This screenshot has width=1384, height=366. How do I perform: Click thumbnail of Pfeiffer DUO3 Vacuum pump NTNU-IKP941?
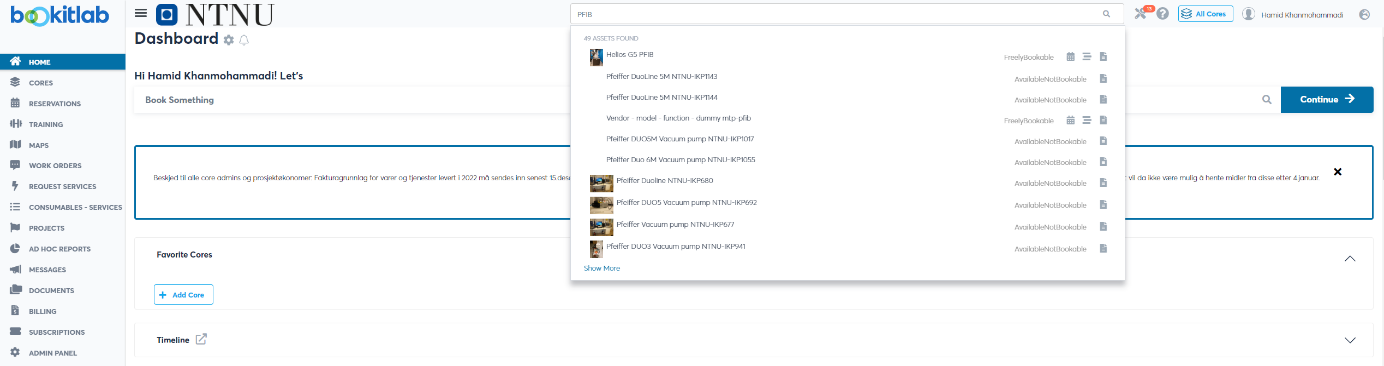[x=596, y=248]
